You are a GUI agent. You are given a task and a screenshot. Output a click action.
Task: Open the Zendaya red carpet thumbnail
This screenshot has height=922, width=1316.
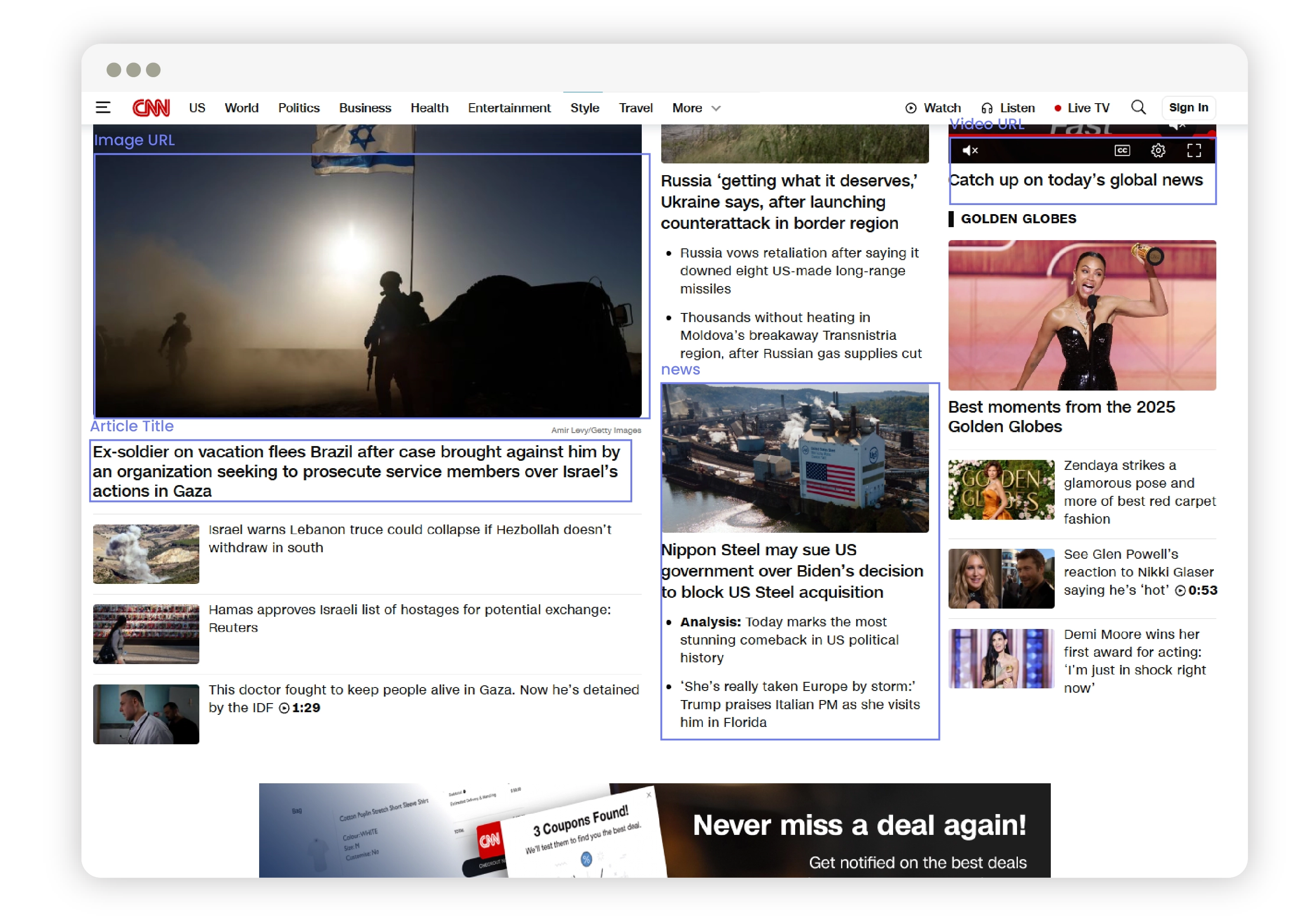1001,490
